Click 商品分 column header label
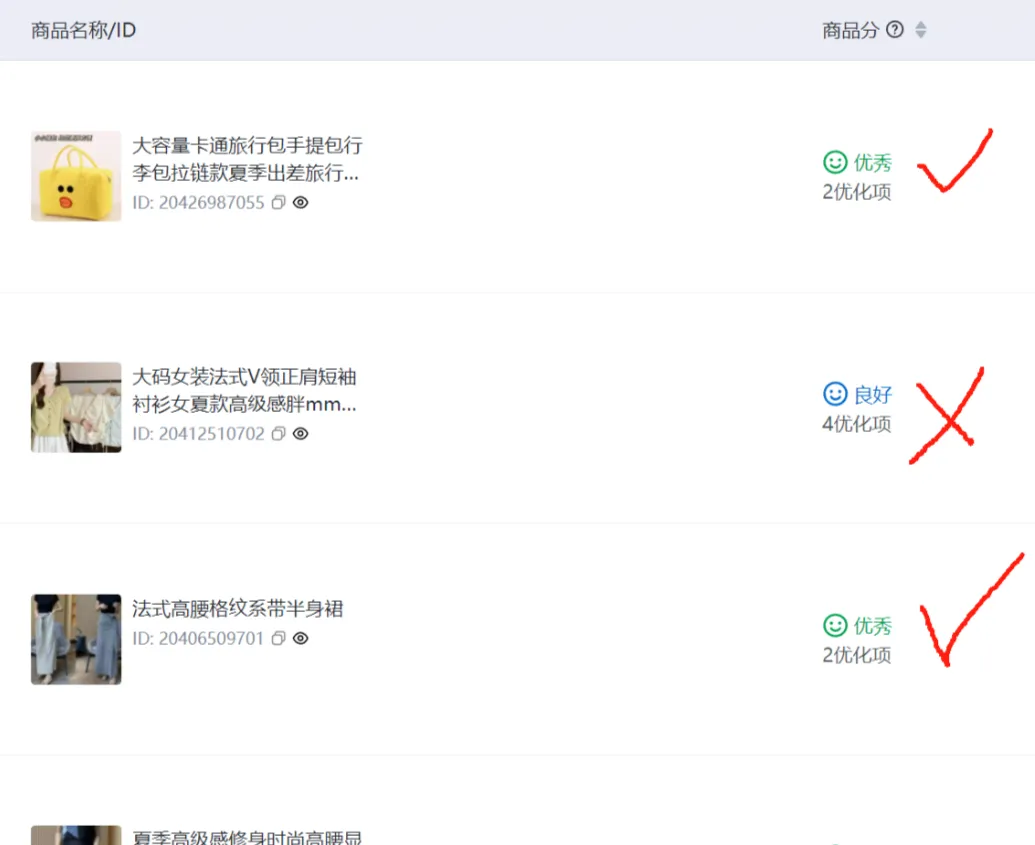Image resolution: width=1035 pixels, height=845 pixels. 850,30
